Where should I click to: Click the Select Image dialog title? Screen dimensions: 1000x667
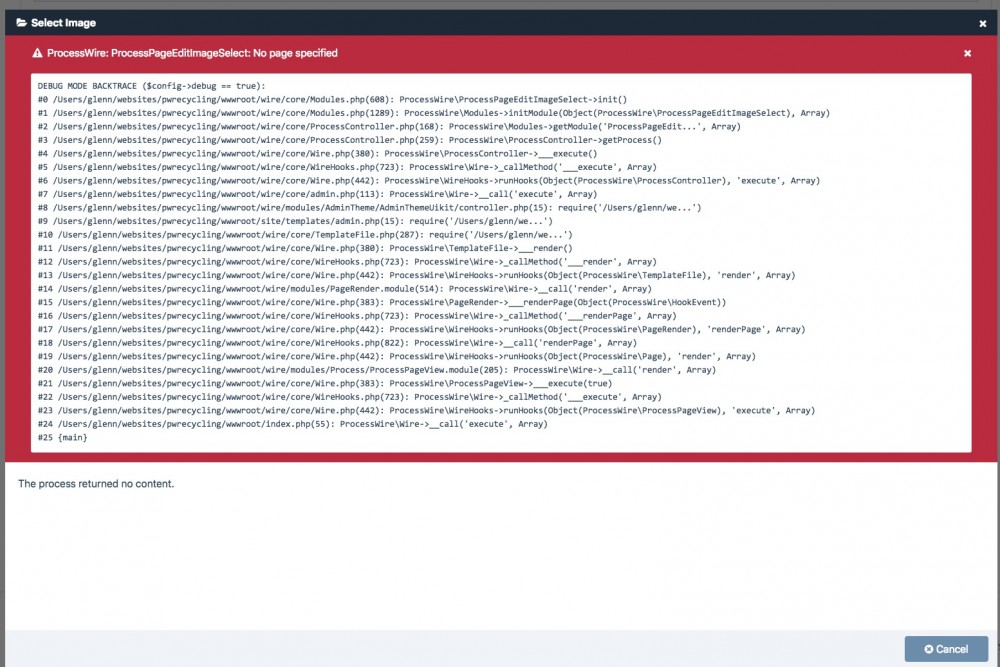coord(63,23)
